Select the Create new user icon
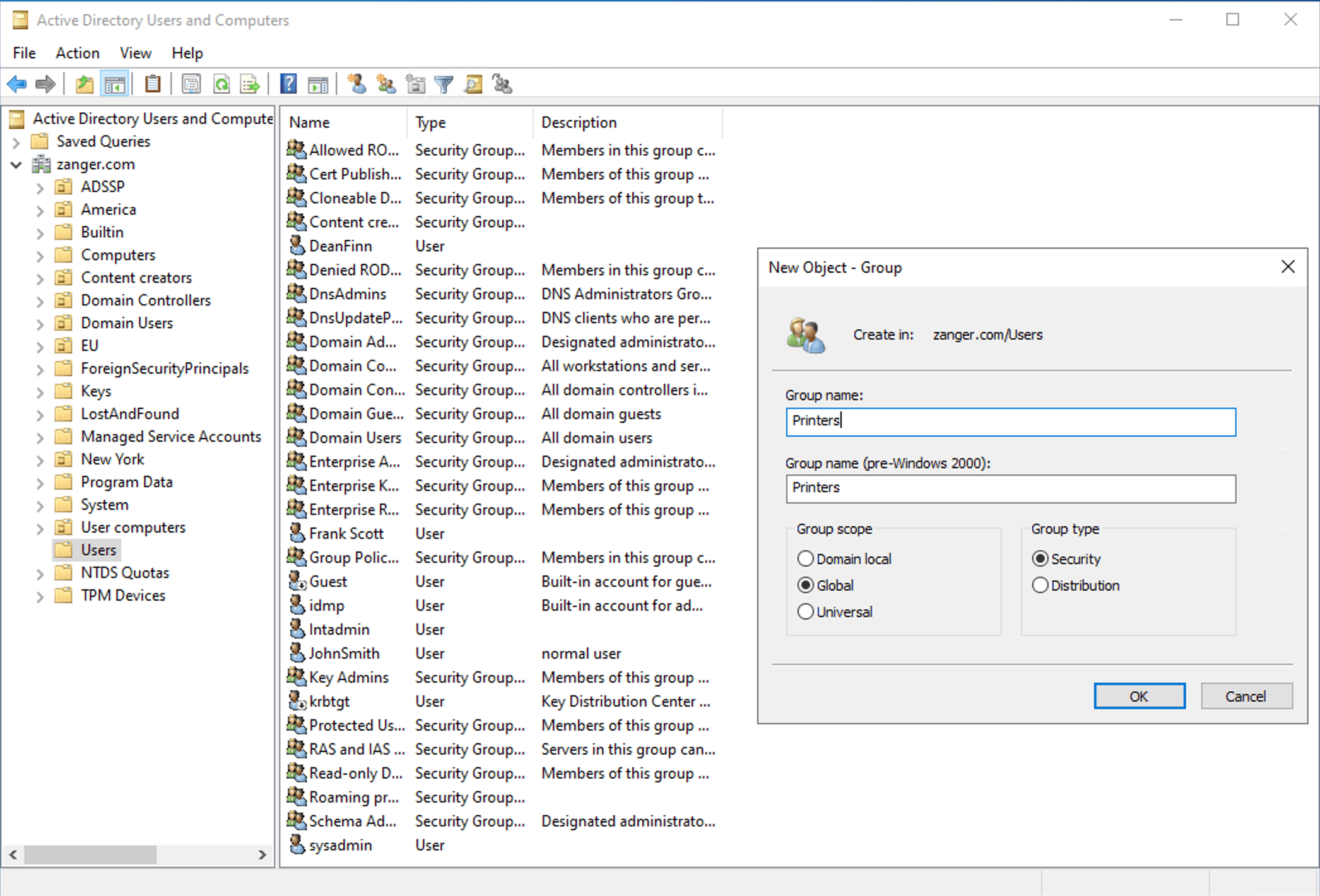Viewport: 1320px width, 896px height. [x=357, y=83]
